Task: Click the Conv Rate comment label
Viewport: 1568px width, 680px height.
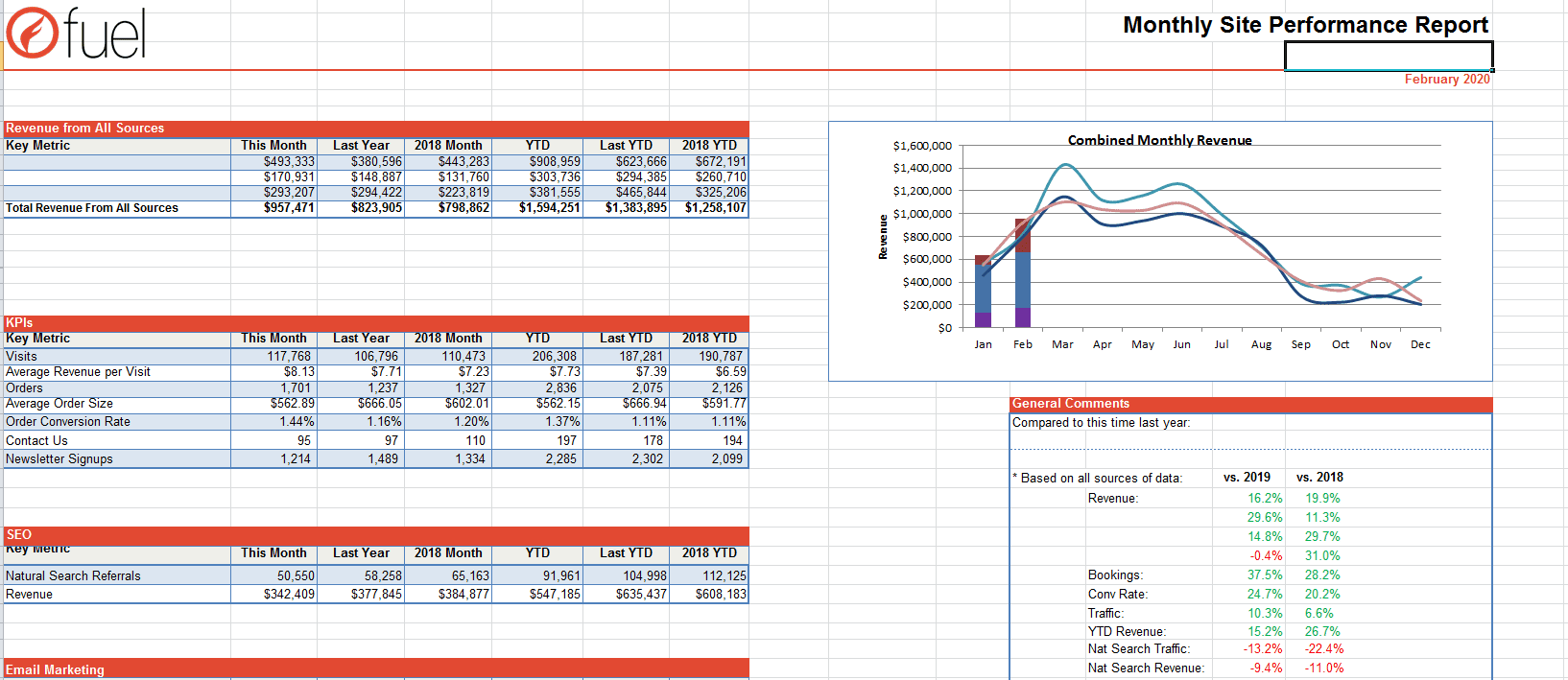Action: 1118,595
